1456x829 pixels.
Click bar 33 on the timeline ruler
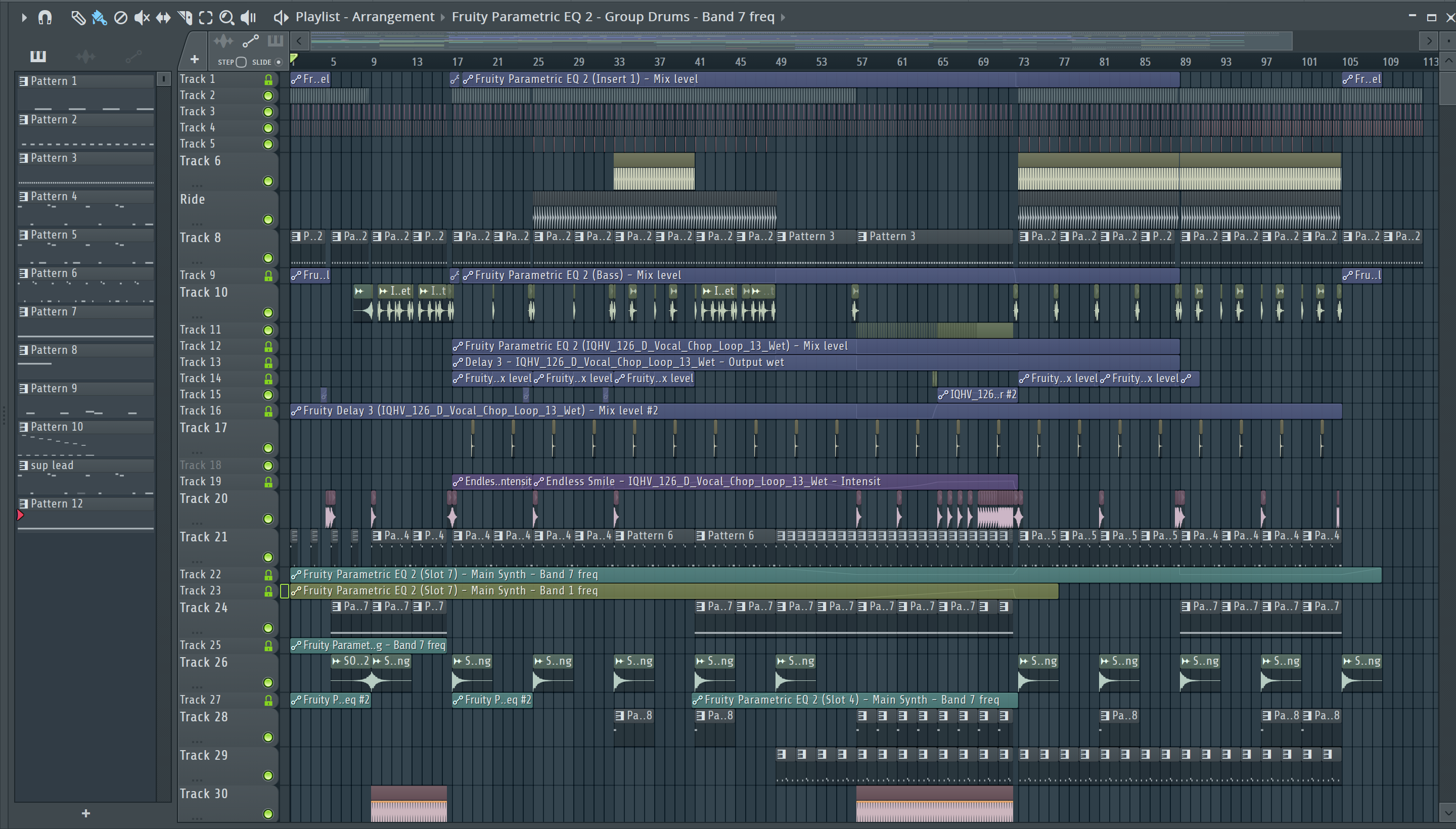coord(619,62)
